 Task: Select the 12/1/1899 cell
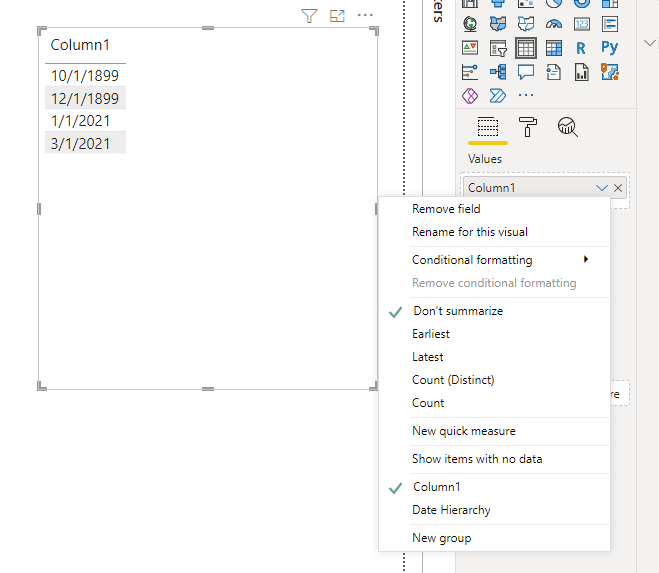(x=85, y=99)
